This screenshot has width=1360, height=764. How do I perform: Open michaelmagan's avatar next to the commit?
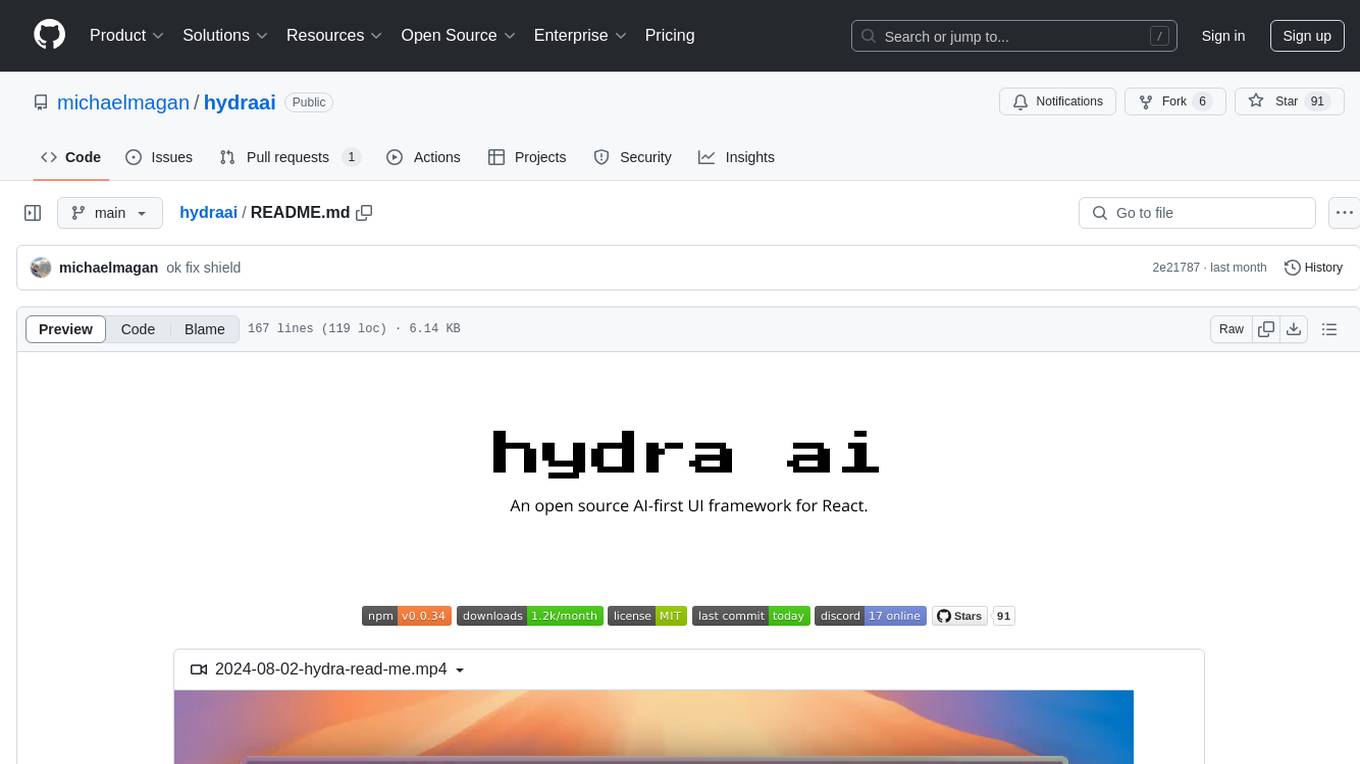[41, 267]
